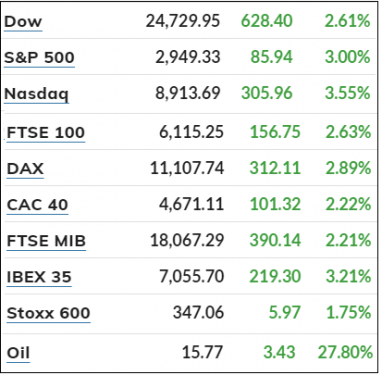The image size is (382, 375).
Task: Open the S&P 500 index link
Action: coord(39,58)
